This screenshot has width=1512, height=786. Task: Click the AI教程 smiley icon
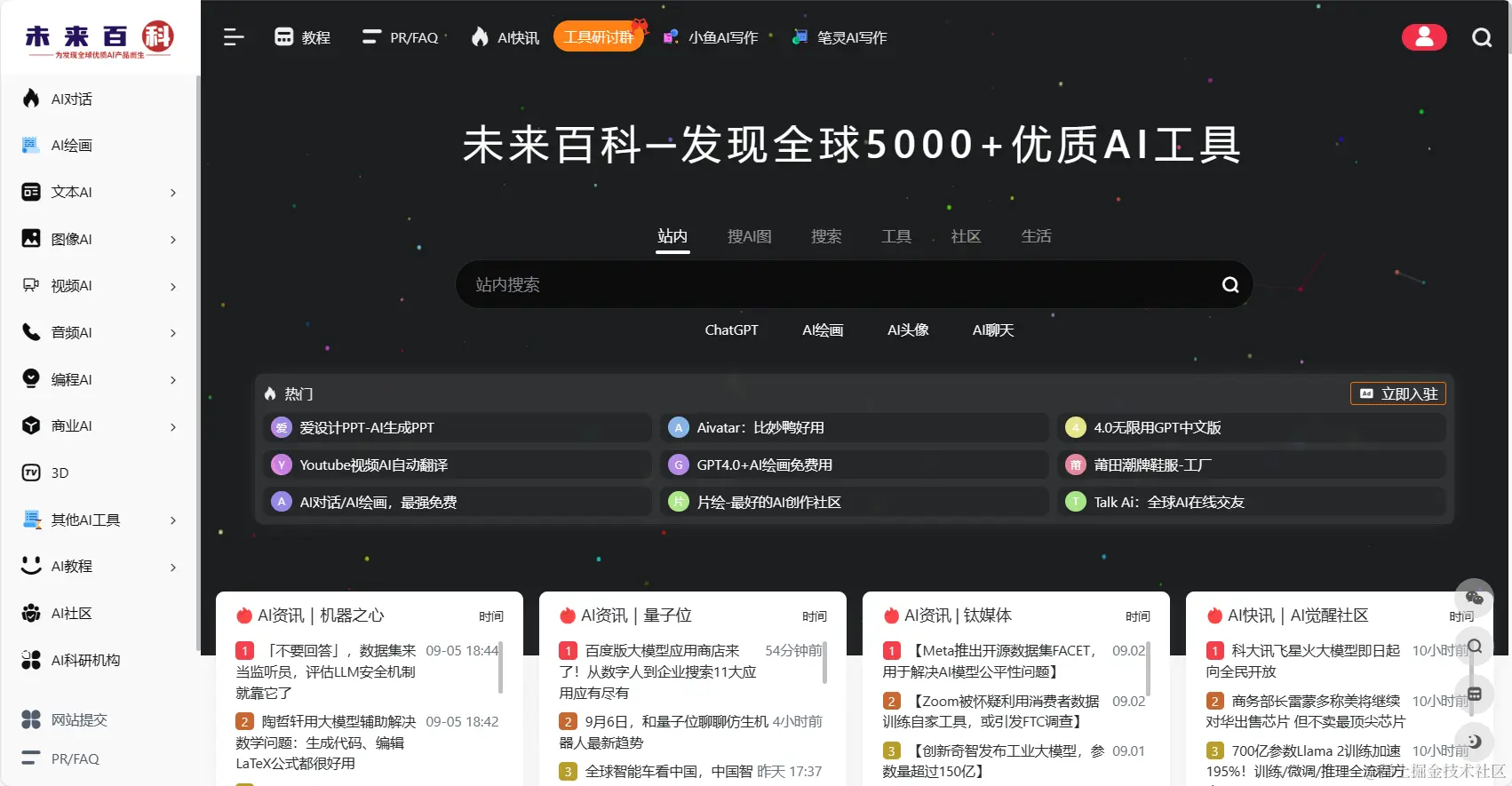click(x=31, y=566)
